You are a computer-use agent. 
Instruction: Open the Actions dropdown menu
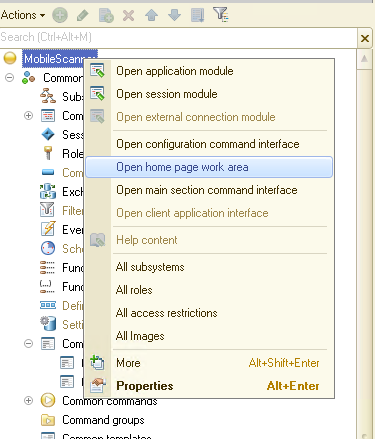pyautogui.click(x=23, y=15)
